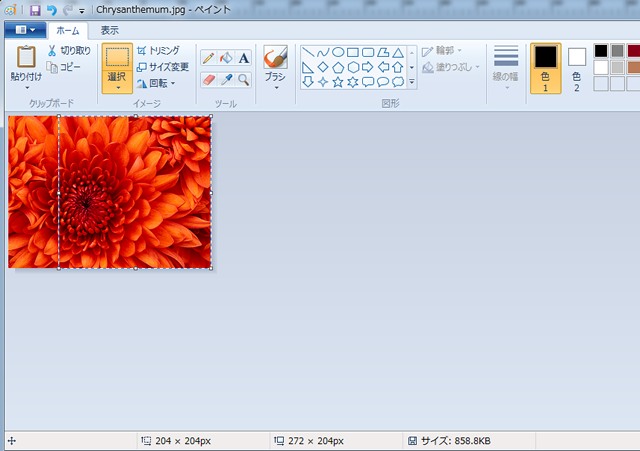Expand the ブラシ brushes dropdown

pos(275,87)
